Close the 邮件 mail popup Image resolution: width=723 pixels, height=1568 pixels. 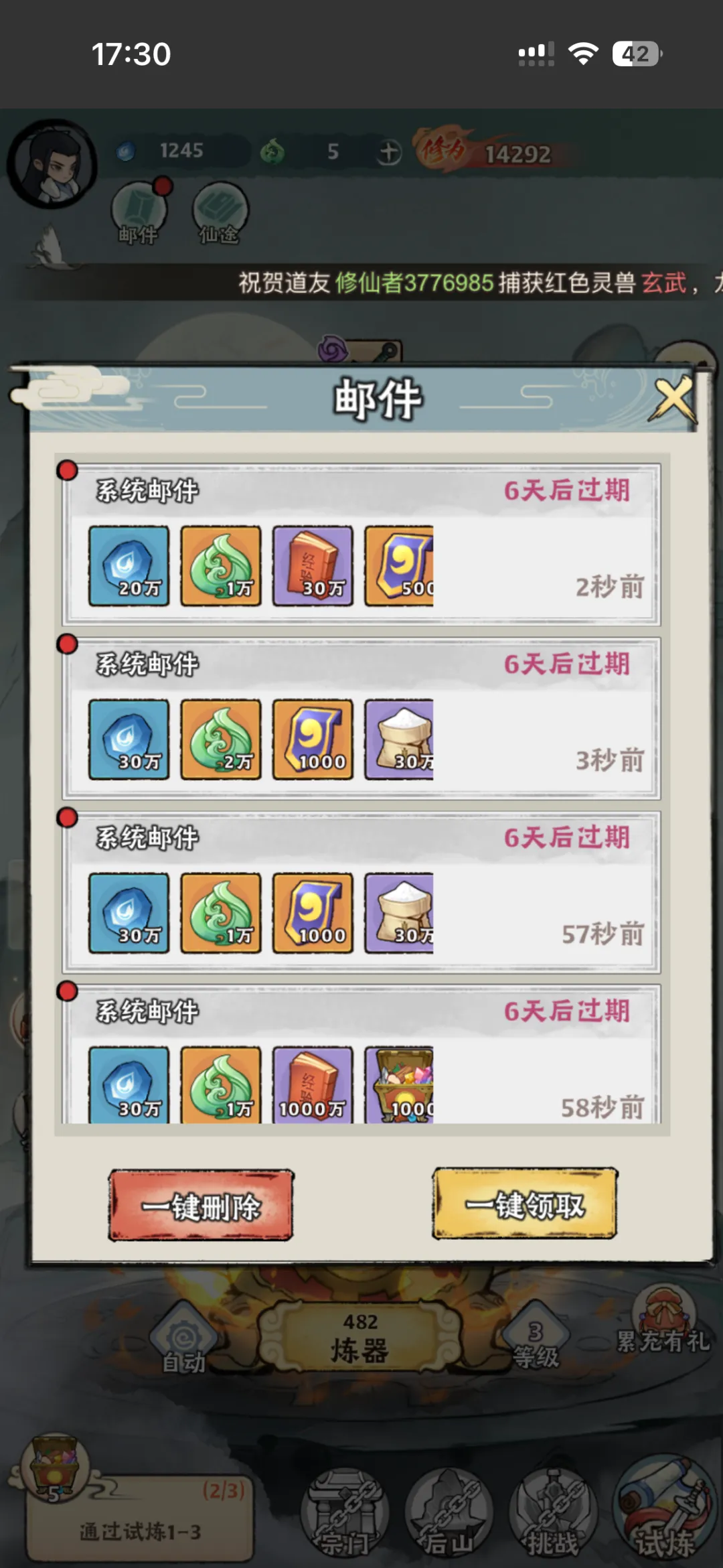(673, 399)
